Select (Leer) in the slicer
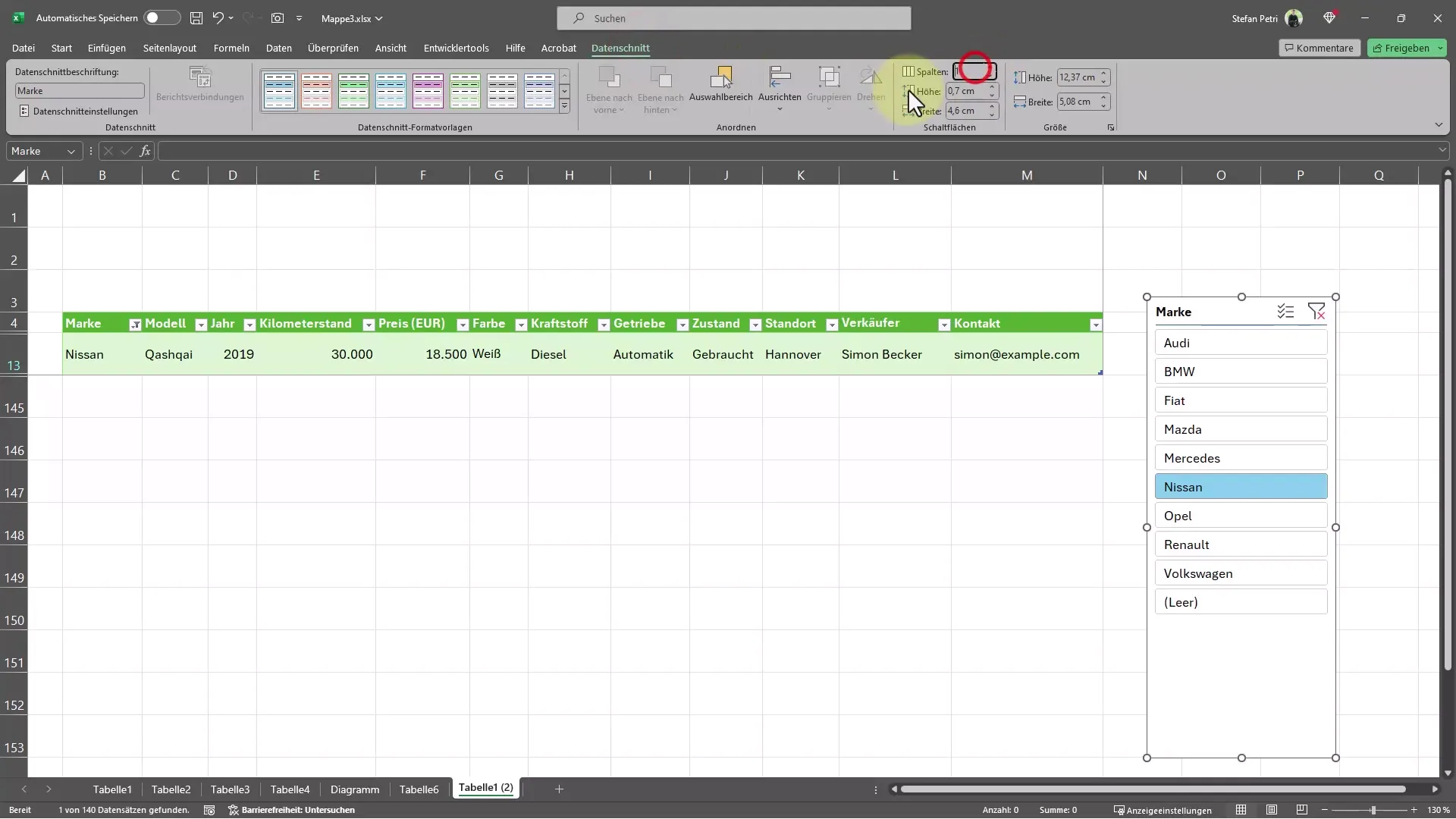The image size is (1456, 819). tap(1241, 602)
